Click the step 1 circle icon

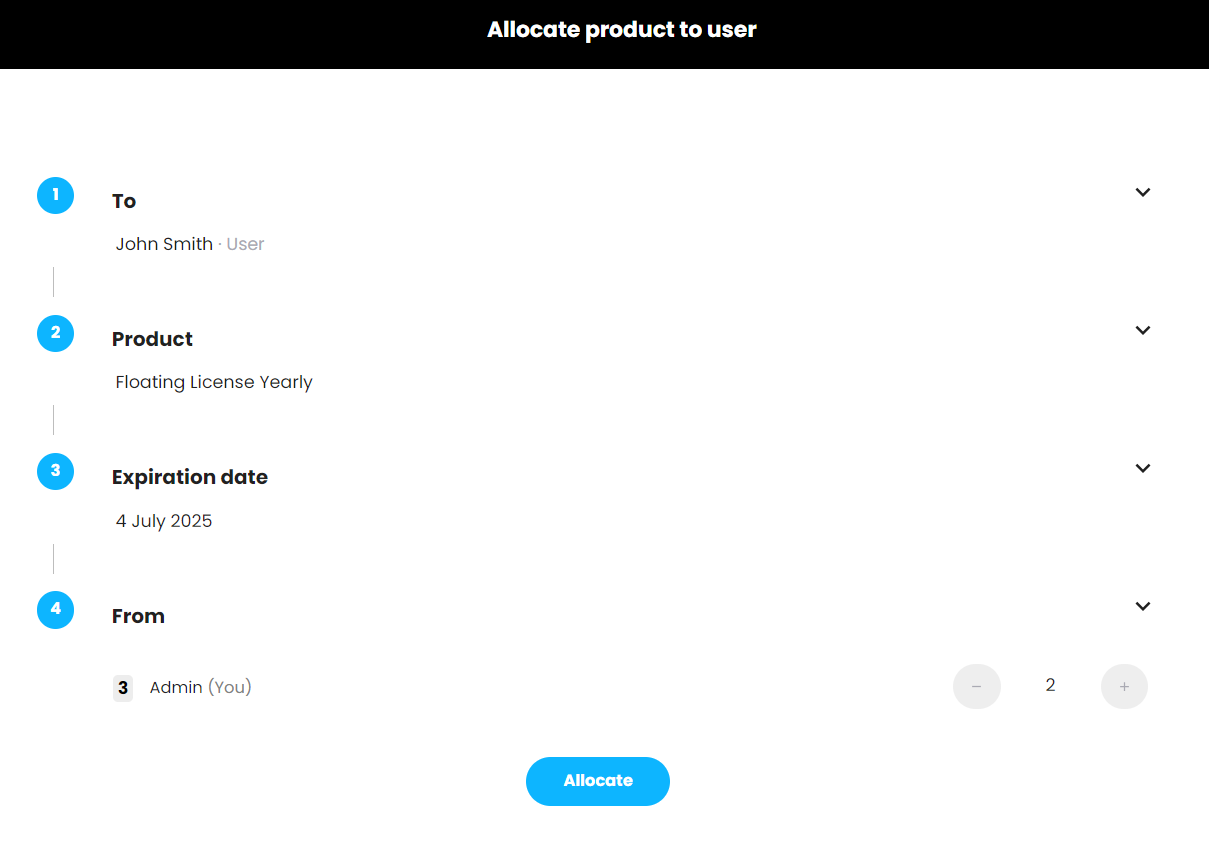(55, 195)
